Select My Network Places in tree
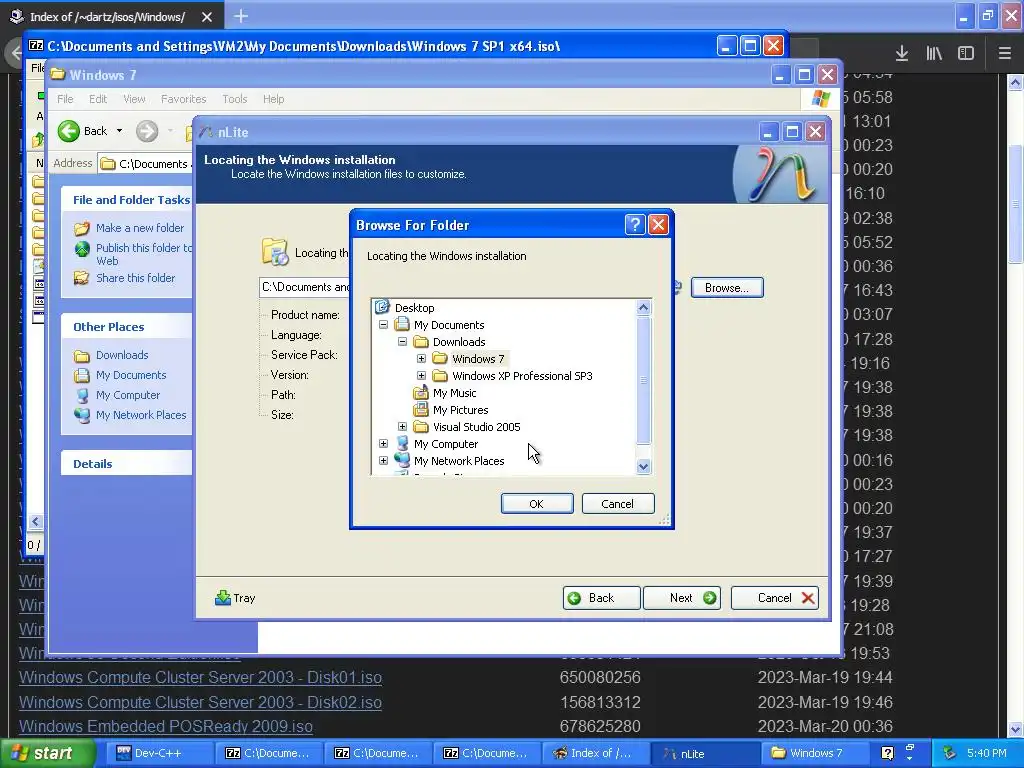The height and width of the screenshot is (768, 1024). tap(458, 460)
